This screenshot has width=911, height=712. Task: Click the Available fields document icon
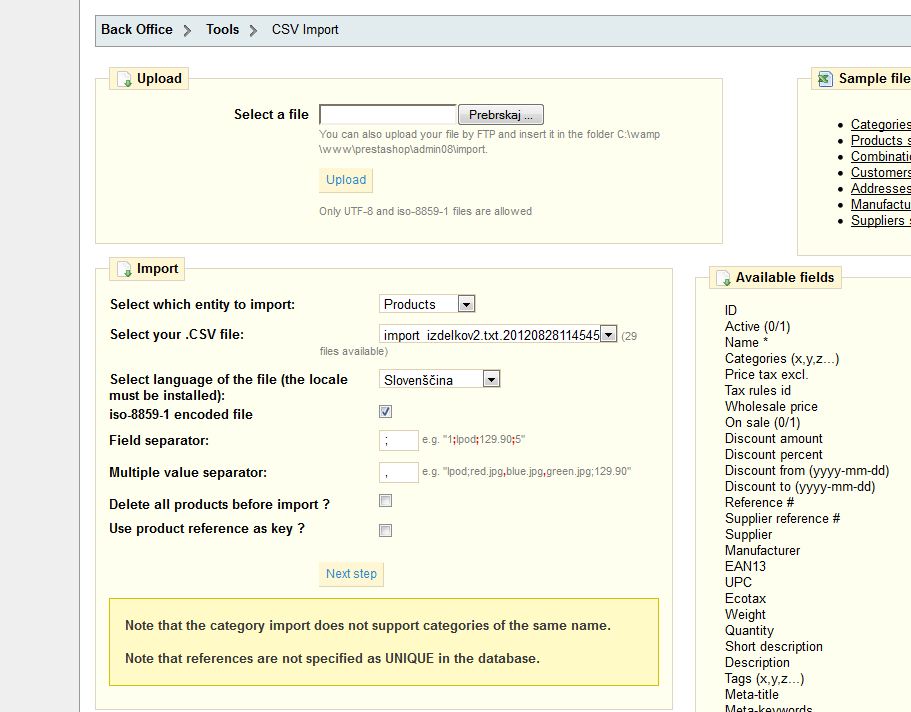pos(723,278)
